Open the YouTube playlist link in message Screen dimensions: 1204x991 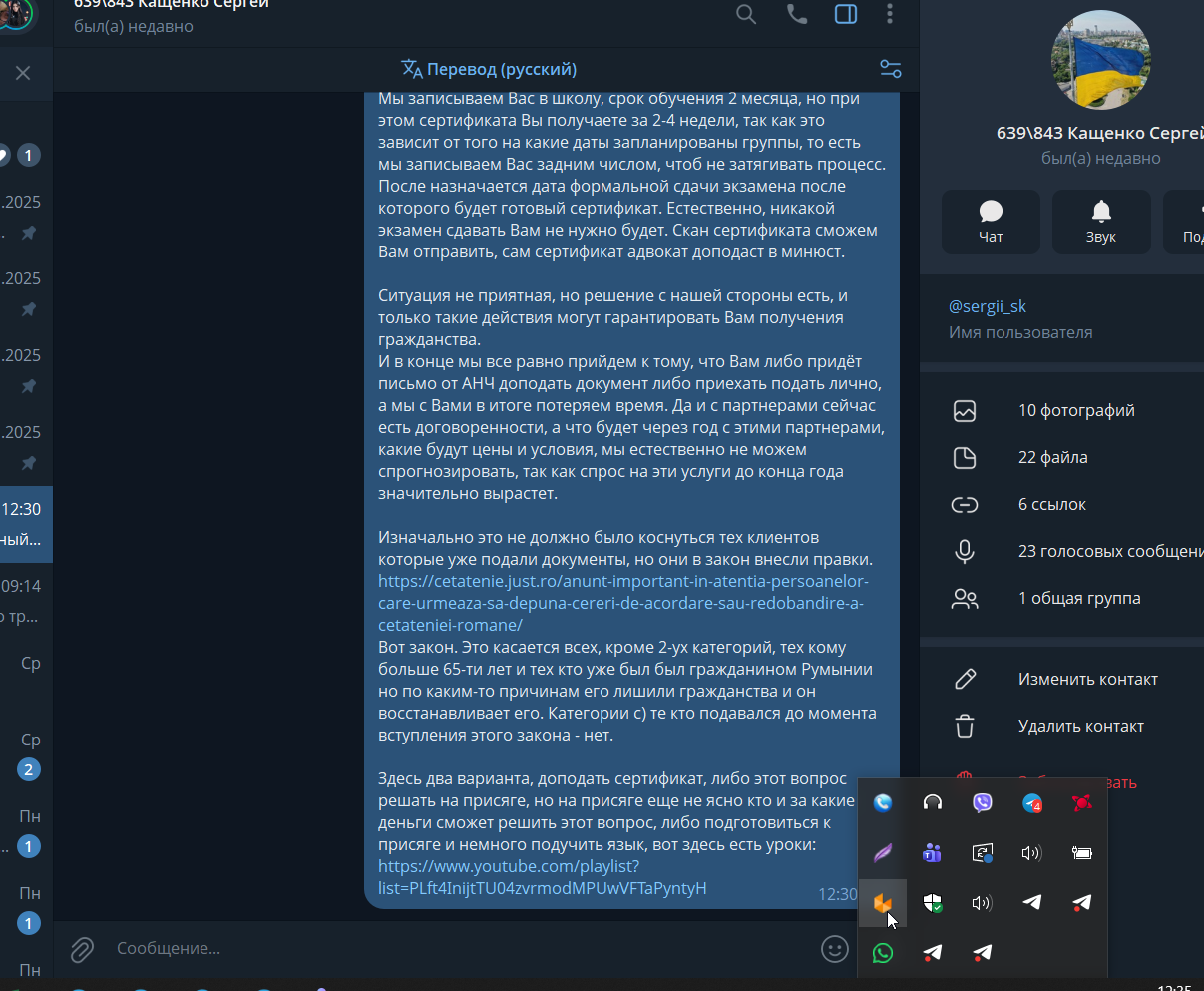[542, 877]
